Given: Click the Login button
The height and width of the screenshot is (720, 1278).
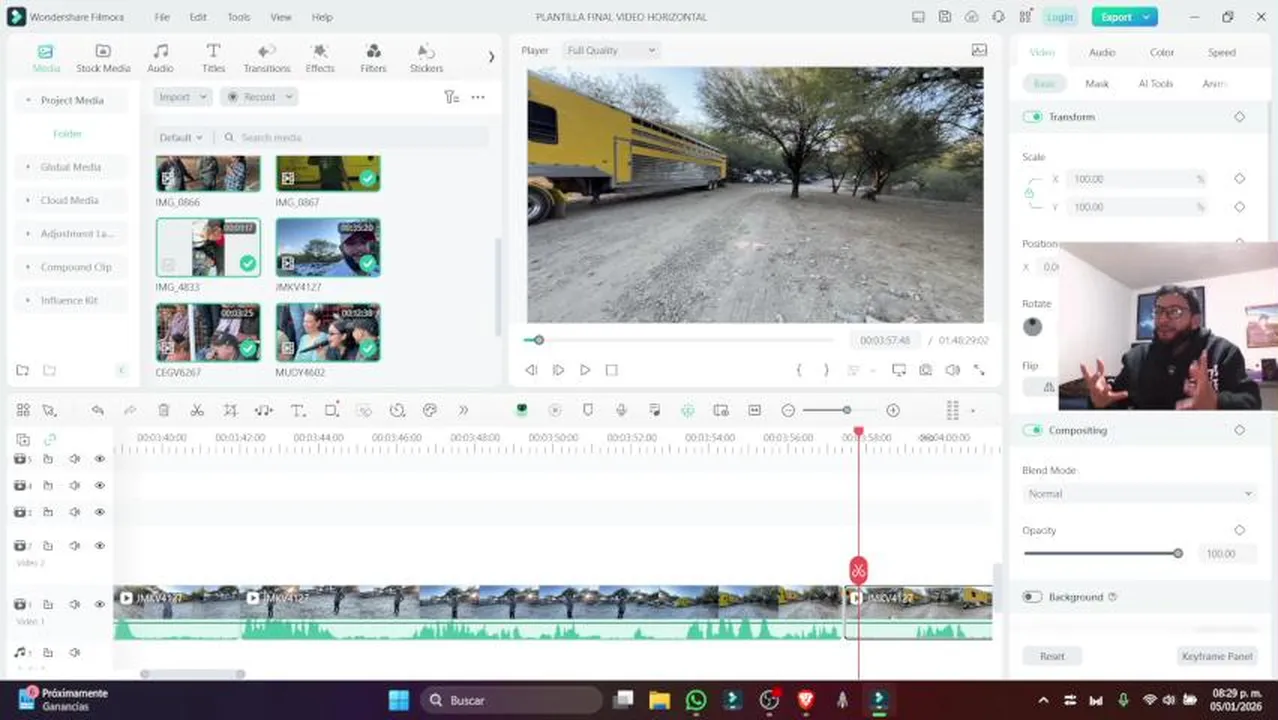Looking at the screenshot, I should click(1060, 17).
